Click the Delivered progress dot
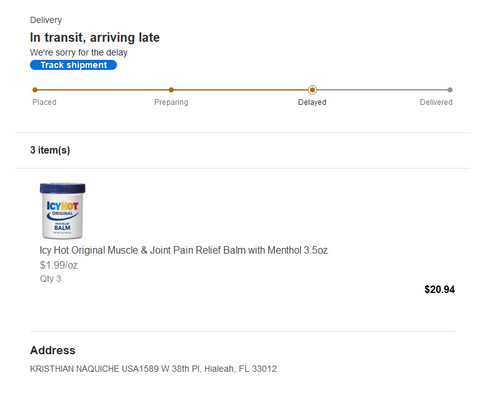The image size is (500, 416). tap(450, 90)
